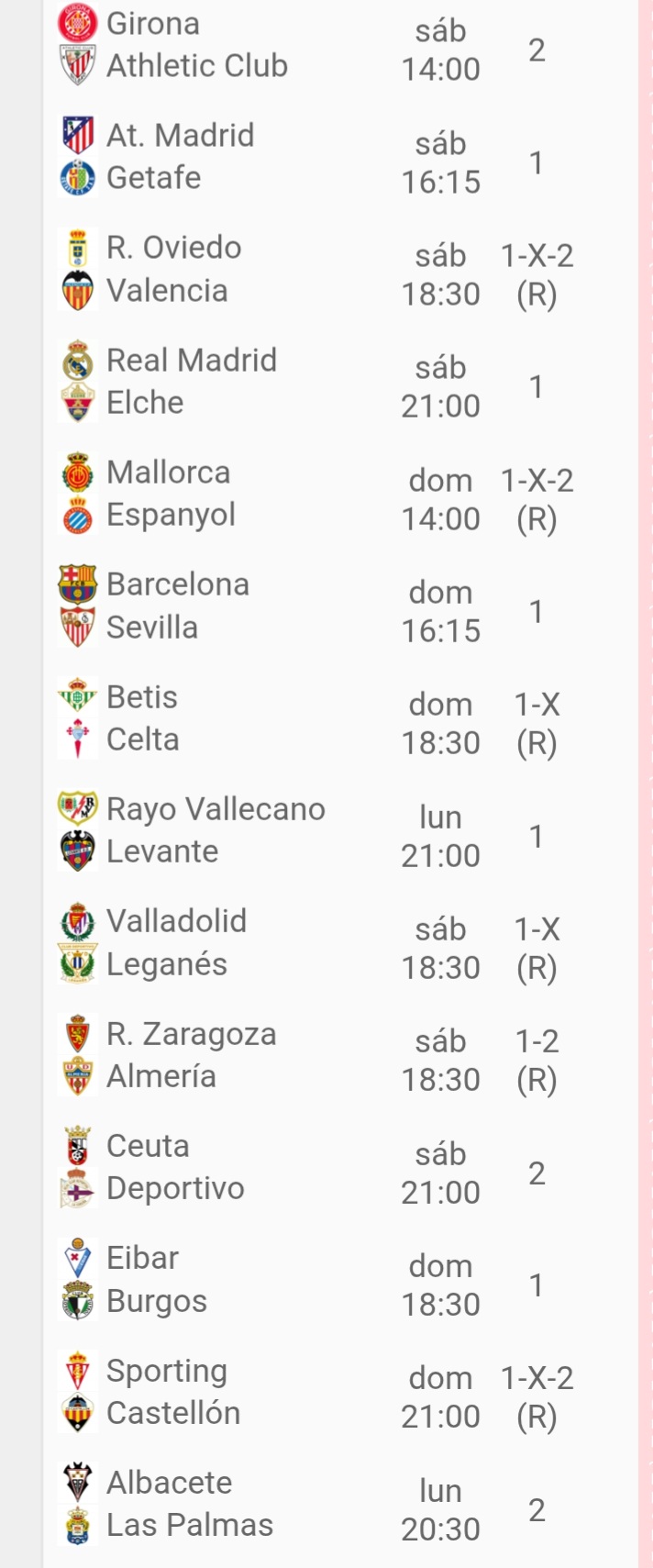Click the Espanyol team name
653x1568 pixels.
pos(172,515)
